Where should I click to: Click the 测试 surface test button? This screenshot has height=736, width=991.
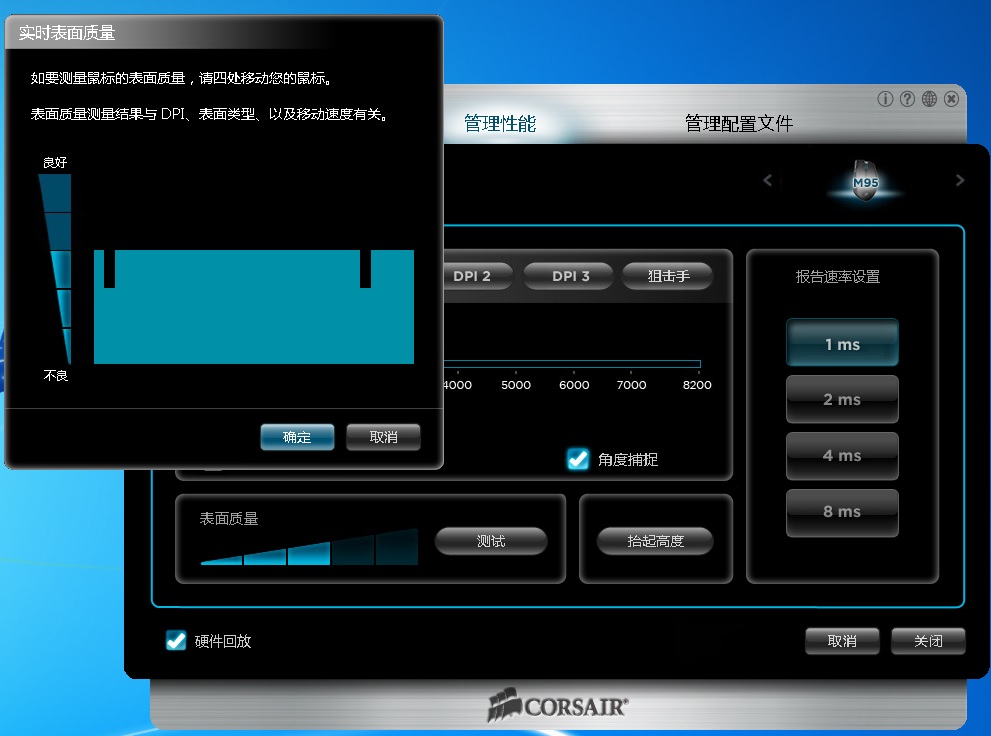pos(491,541)
